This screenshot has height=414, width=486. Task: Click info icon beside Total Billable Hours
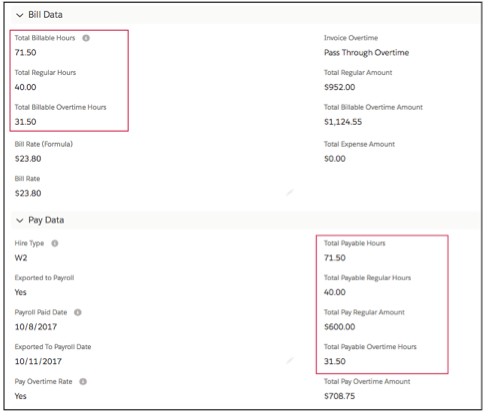86,38
